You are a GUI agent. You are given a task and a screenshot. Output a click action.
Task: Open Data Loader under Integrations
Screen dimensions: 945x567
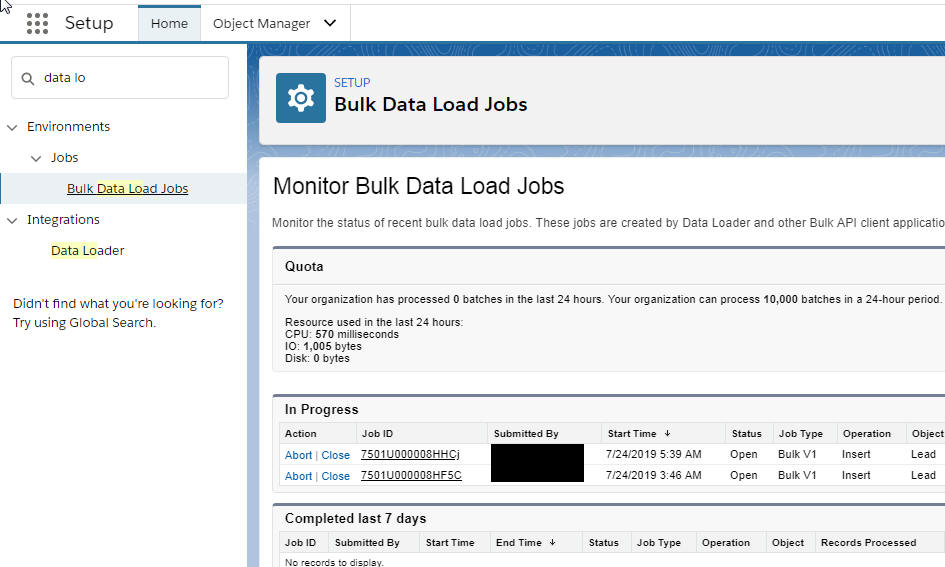tap(88, 251)
